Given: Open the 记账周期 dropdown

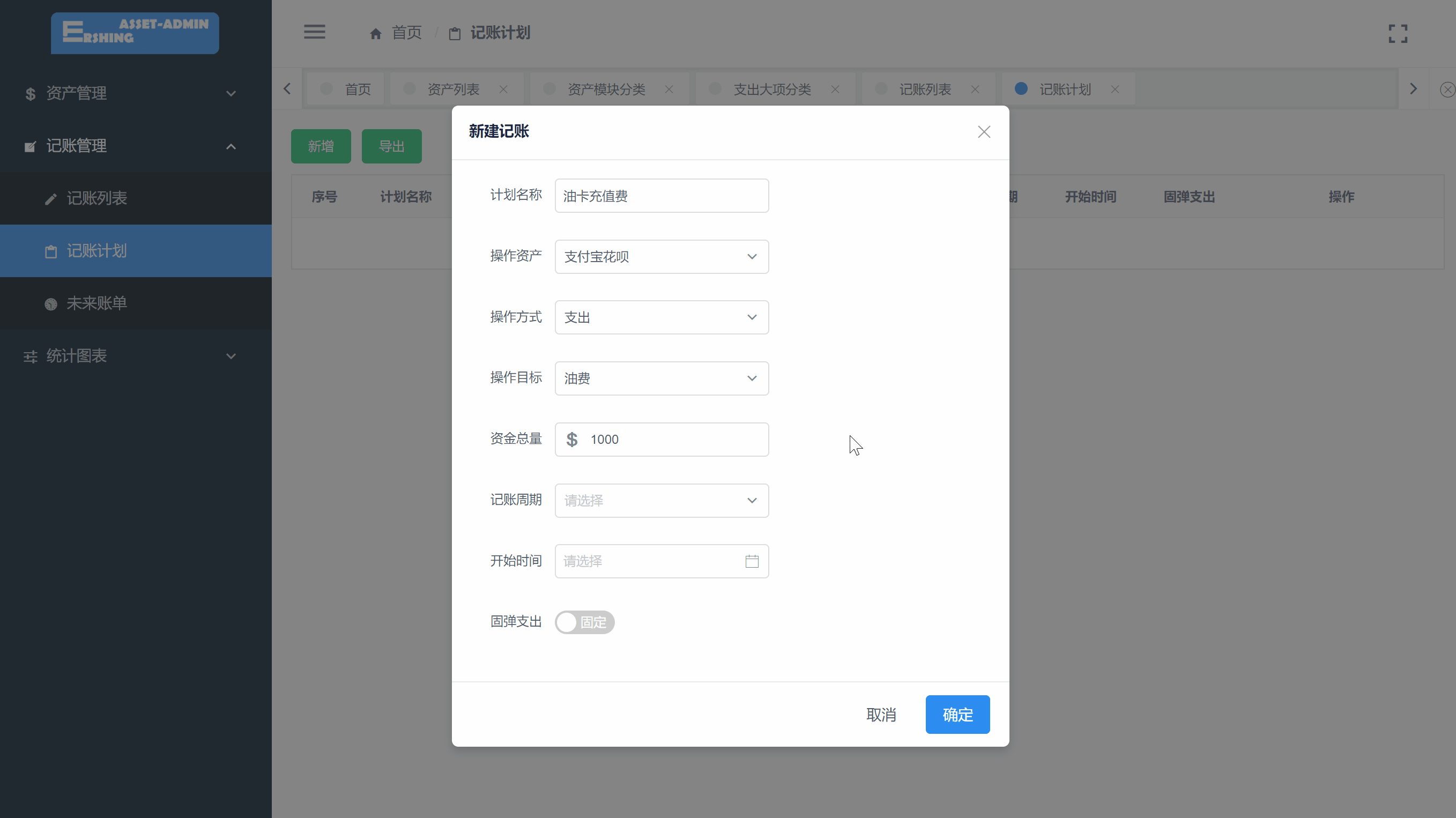Looking at the screenshot, I should click(x=662, y=500).
